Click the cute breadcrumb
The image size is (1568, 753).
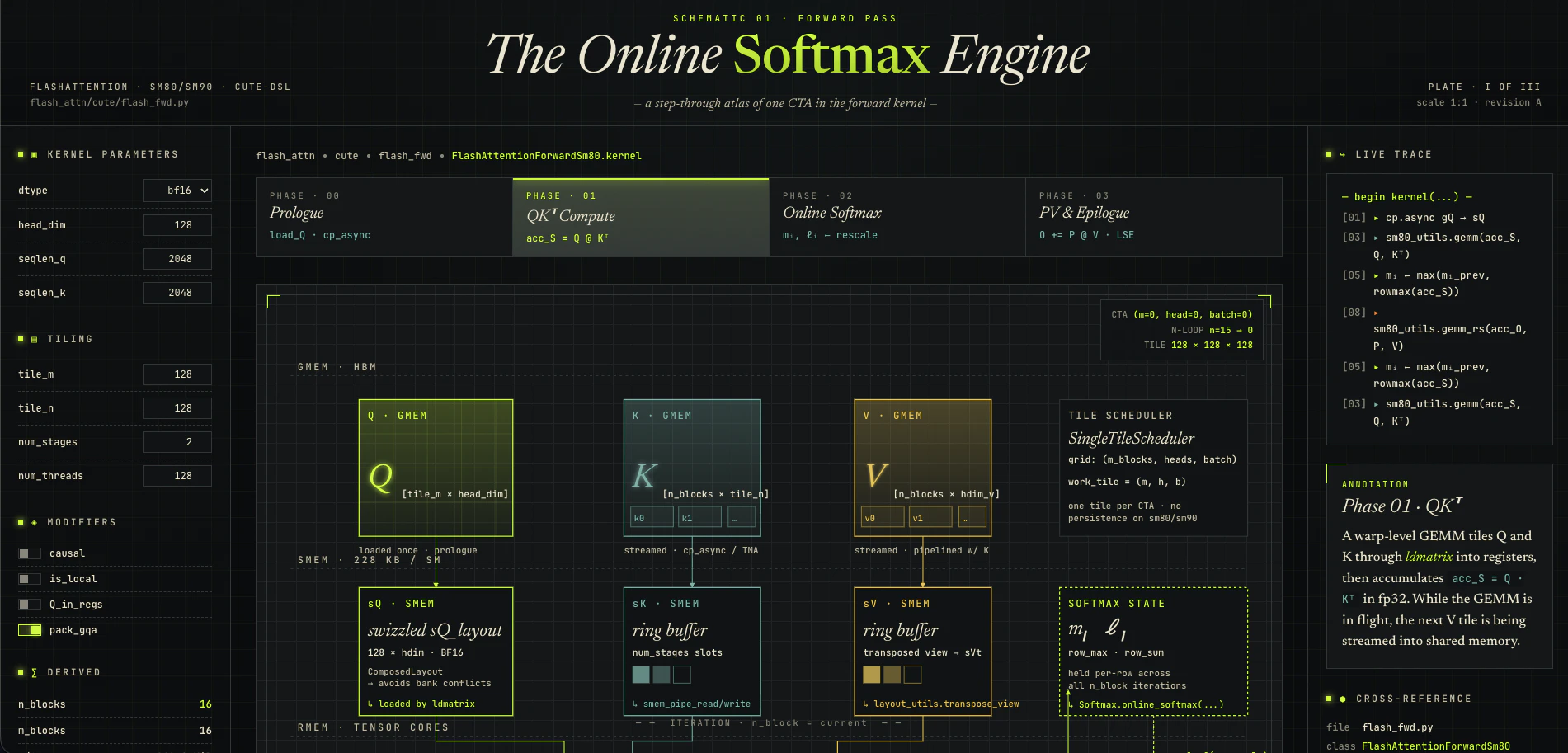coord(346,156)
